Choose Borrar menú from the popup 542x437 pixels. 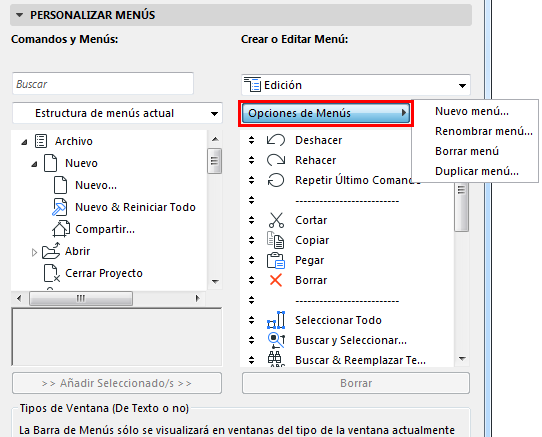pyautogui.click(x=467, y=151)
